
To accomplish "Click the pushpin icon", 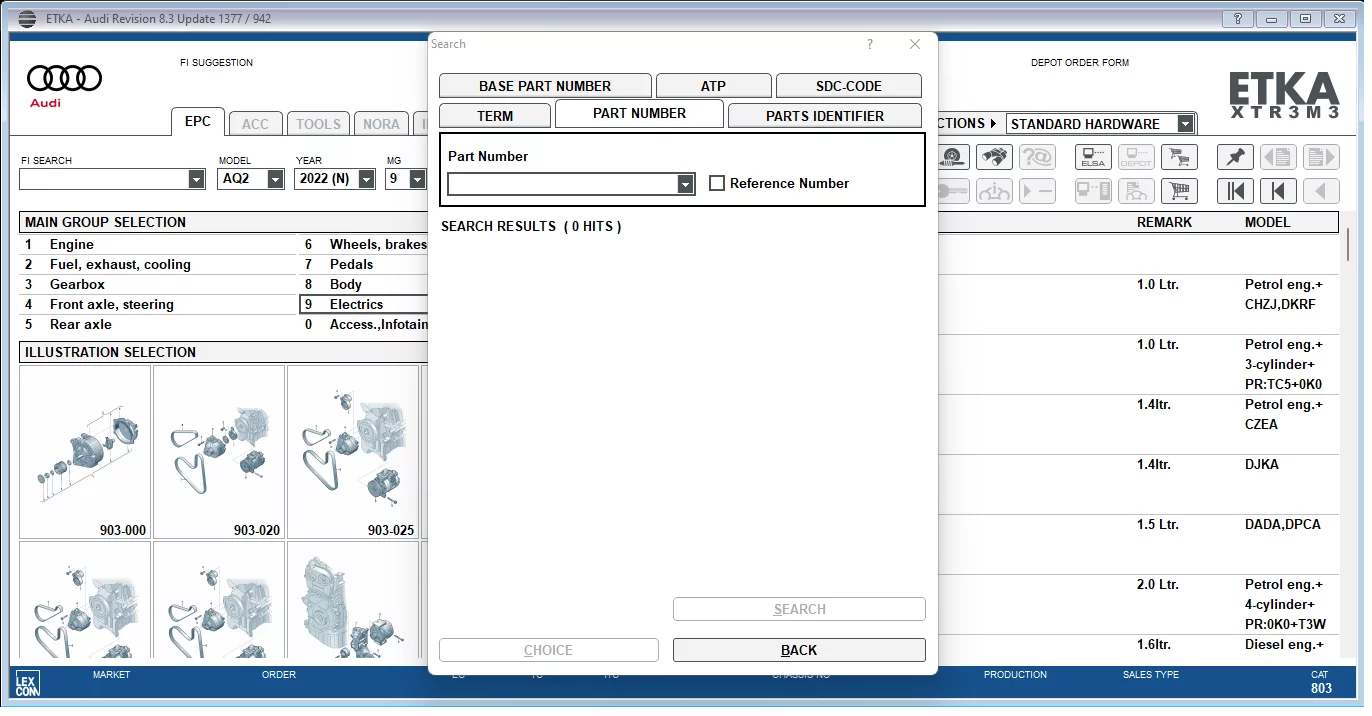I will point(1235,157).
